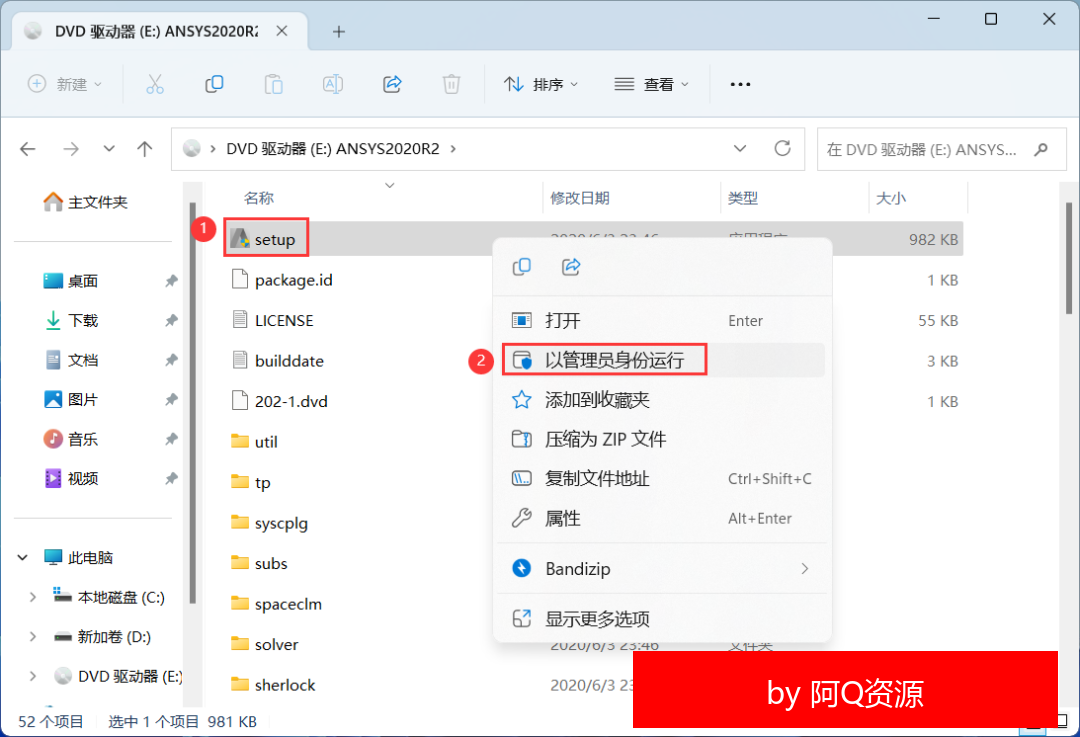
Task: Choose 添加到收藏夹 in context menu
Action: coord(663,399)
